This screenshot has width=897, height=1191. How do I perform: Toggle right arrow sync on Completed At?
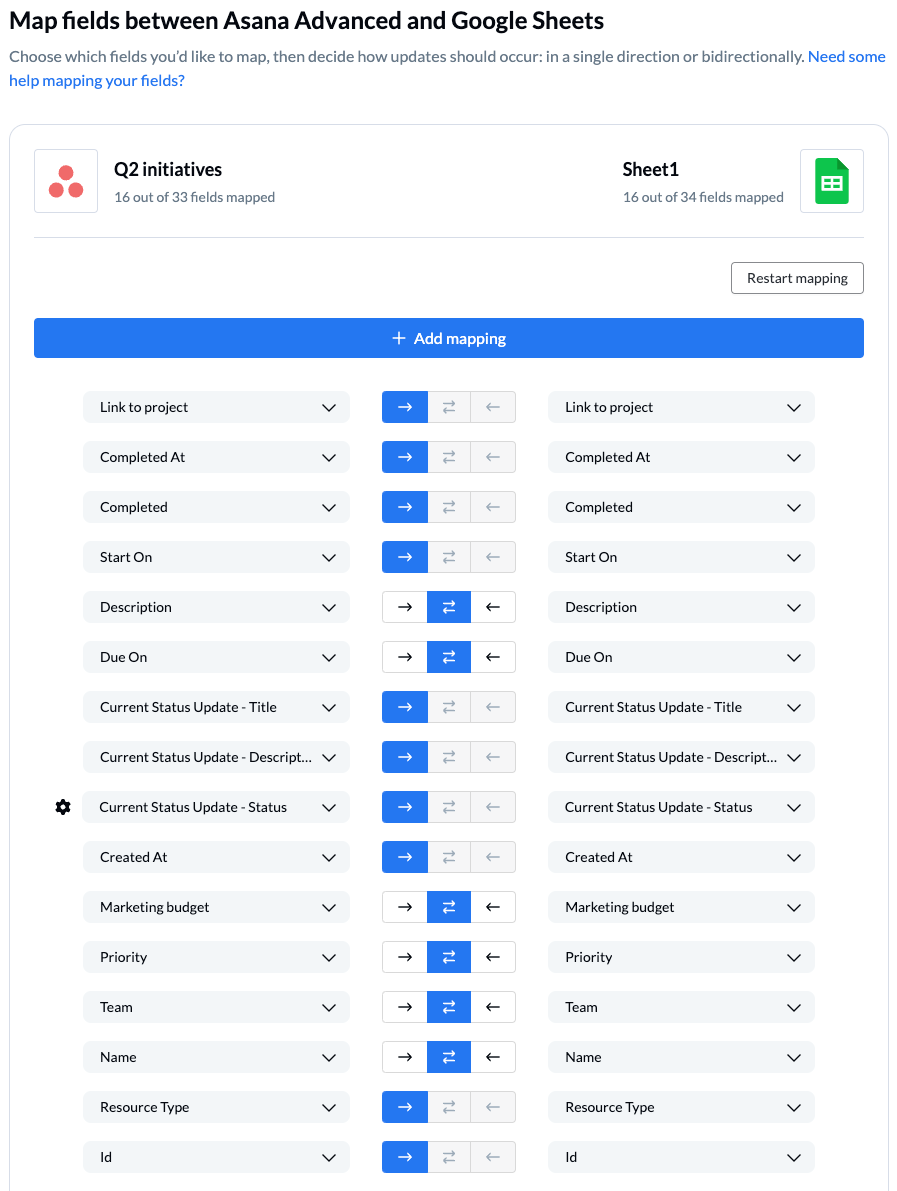pos(405,457)
